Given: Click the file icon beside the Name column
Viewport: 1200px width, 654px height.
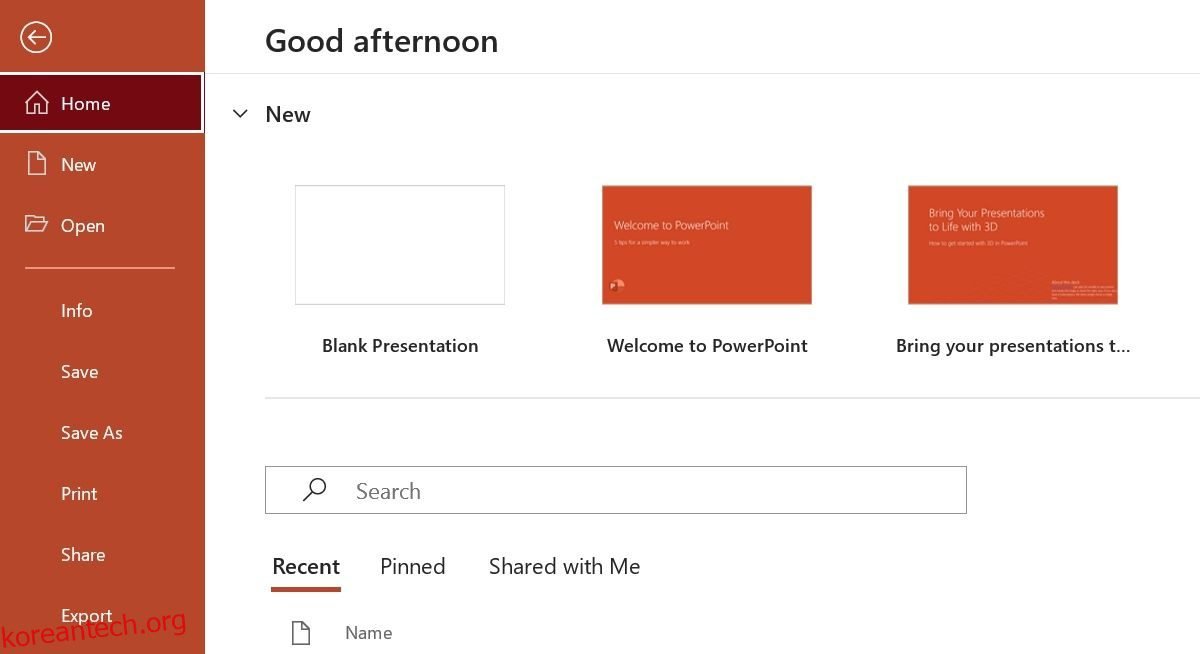Looking at the screenshot, I should click(x=301, y=632).
